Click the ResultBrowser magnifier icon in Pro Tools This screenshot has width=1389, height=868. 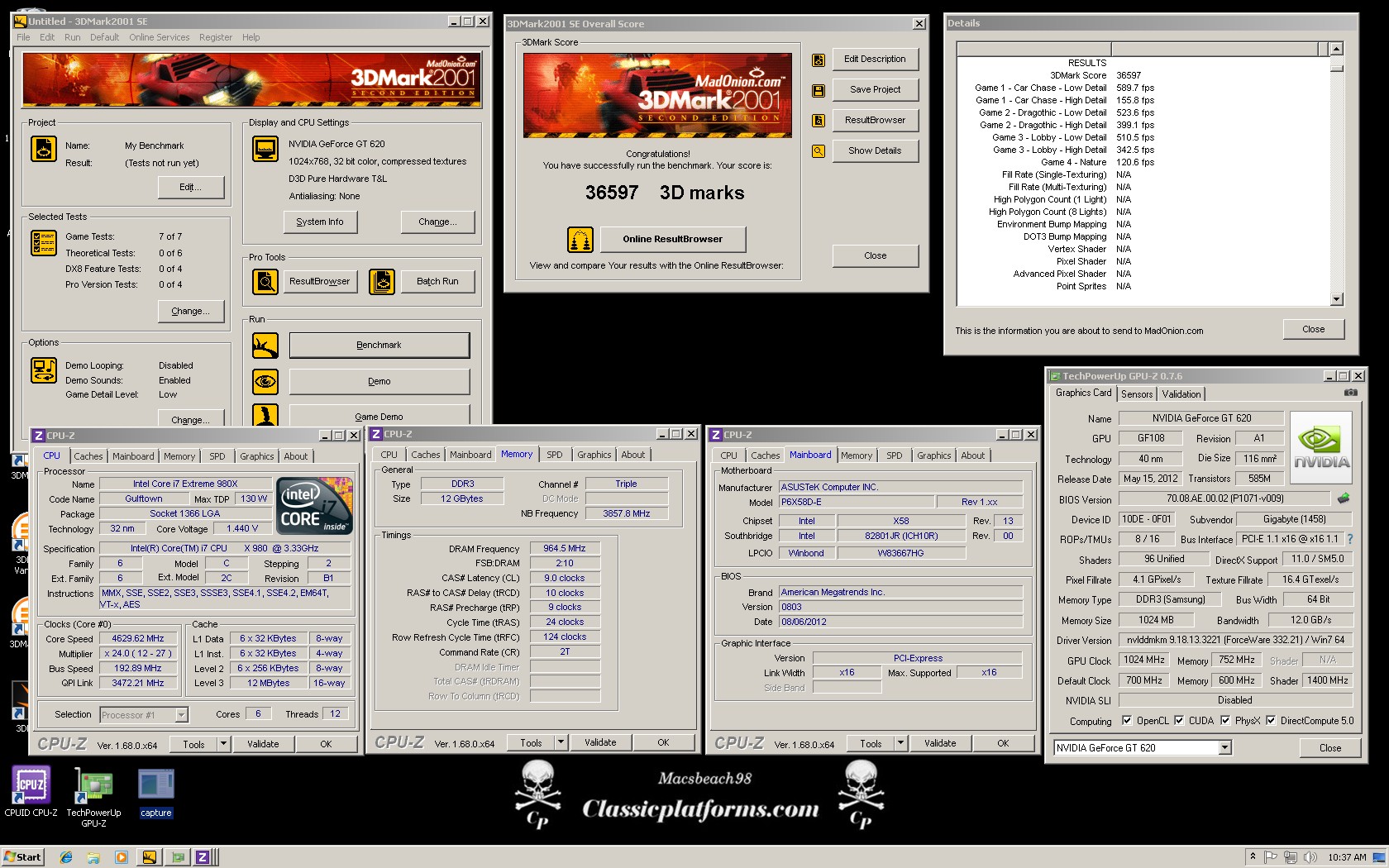(x=265, y=282)
